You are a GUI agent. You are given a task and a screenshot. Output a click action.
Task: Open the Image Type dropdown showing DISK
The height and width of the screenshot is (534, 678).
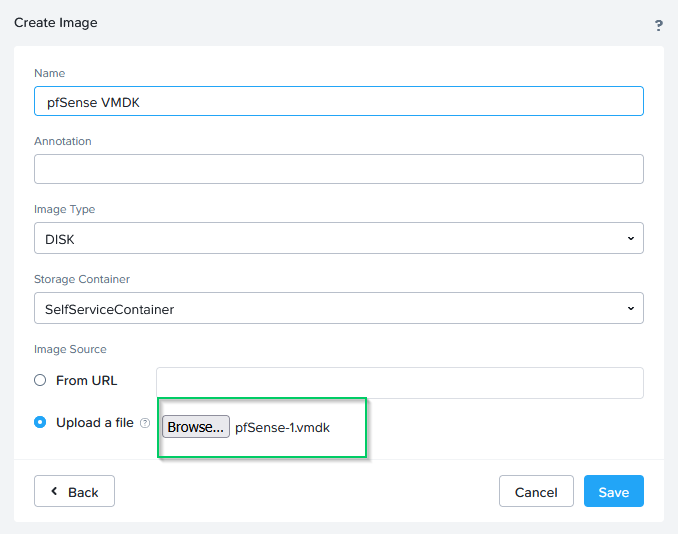point(338,238)
